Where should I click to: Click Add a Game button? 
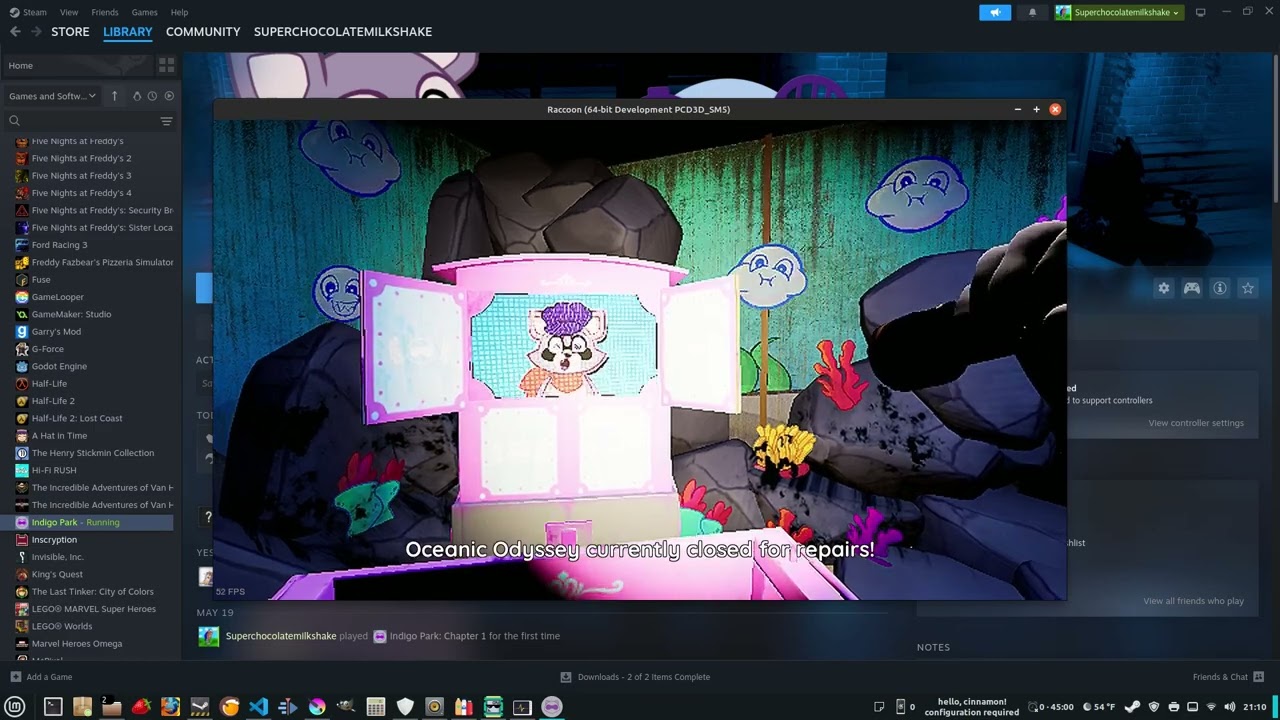point(41,677)
